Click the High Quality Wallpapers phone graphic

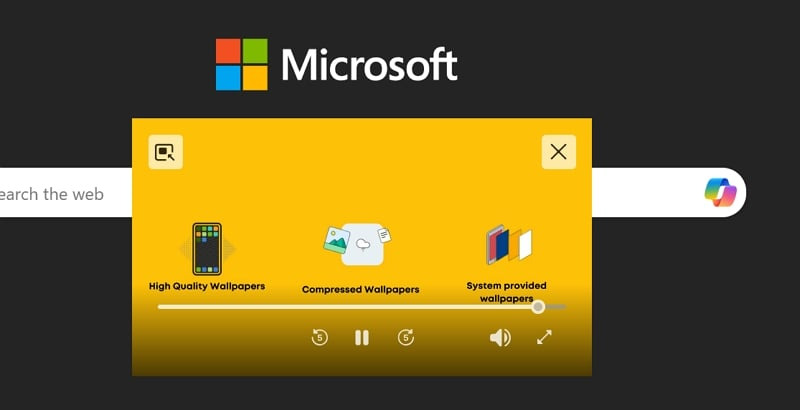(207, 249)
